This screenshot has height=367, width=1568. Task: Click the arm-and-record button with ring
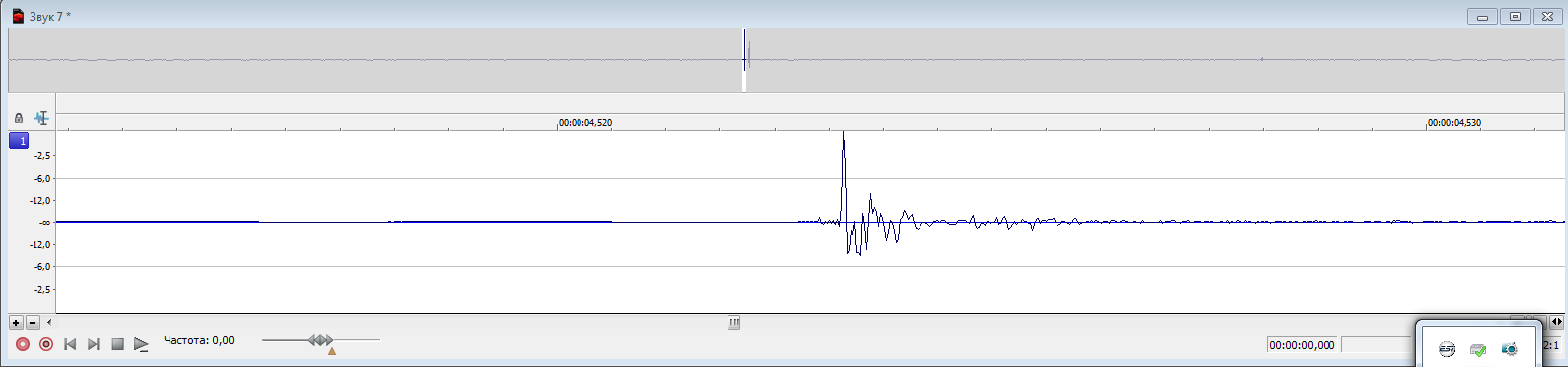(46, 344)
